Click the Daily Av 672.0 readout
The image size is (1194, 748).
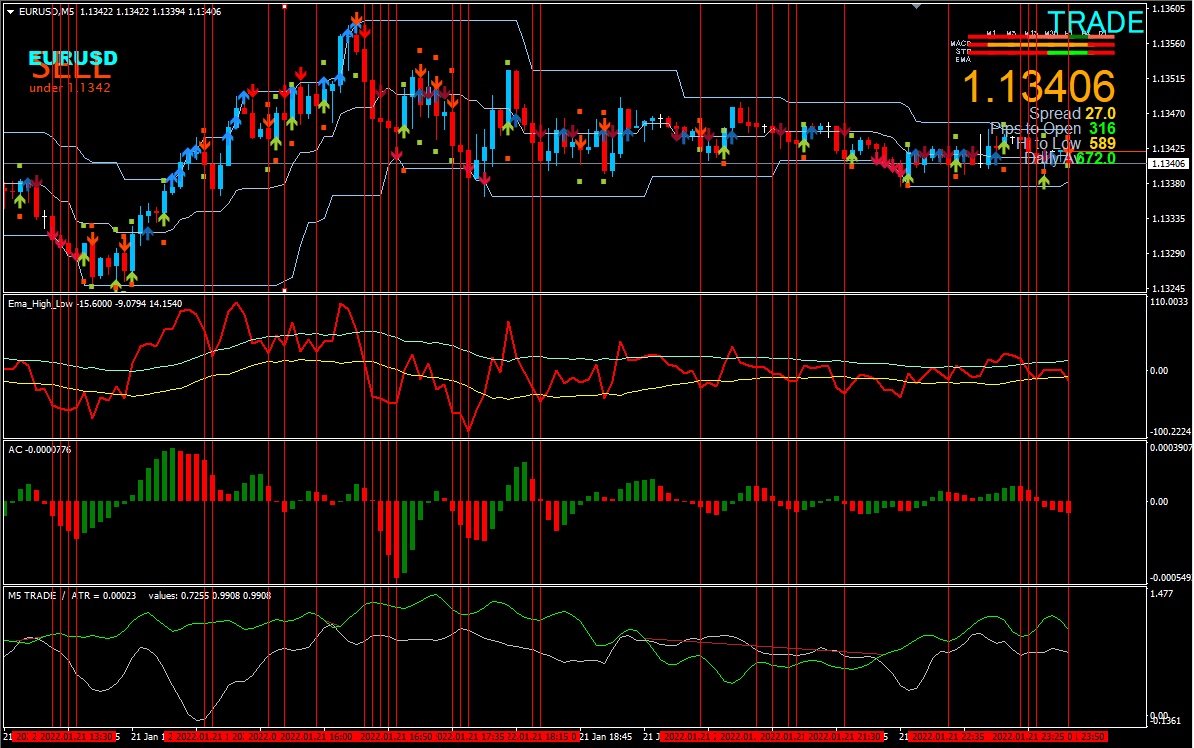pyautogui.click(x=1070, y=158)
